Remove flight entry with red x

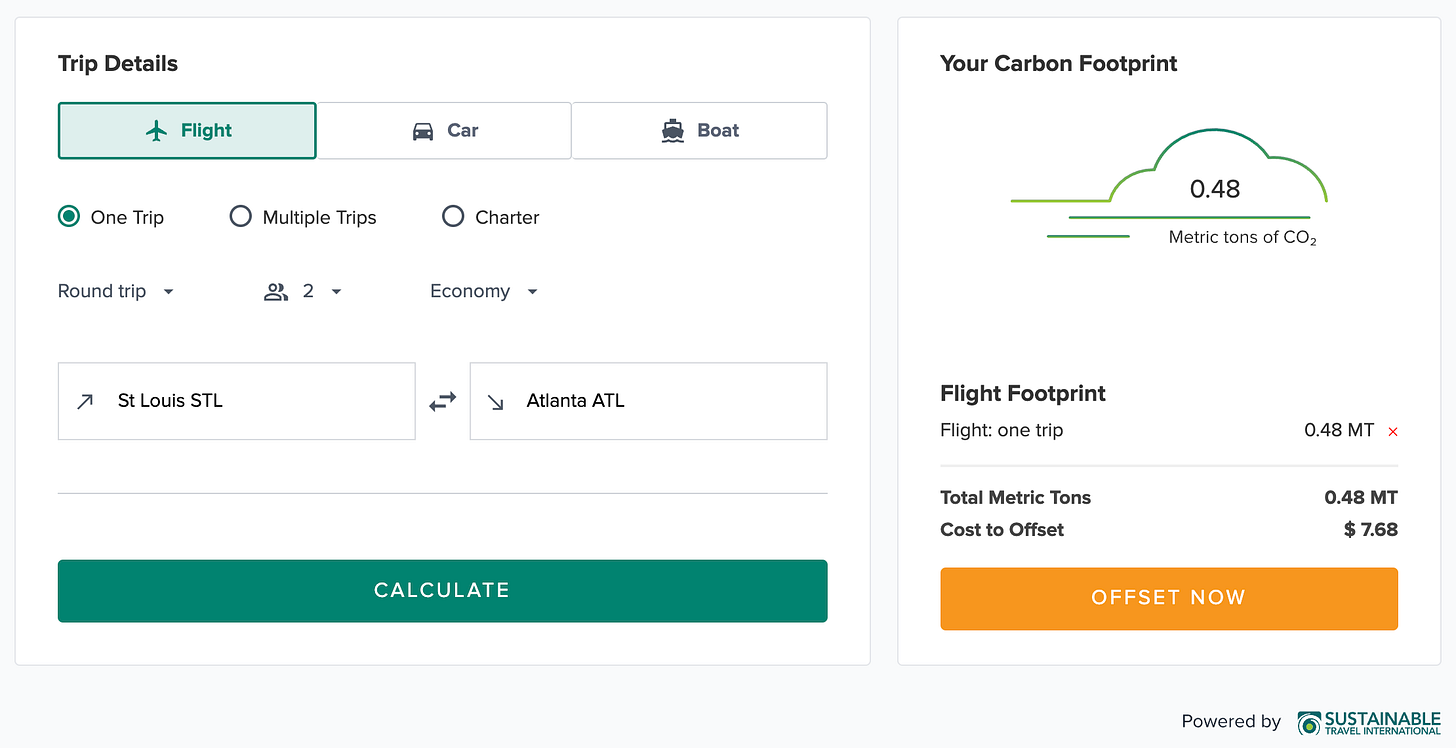(x=1393, y=432)
